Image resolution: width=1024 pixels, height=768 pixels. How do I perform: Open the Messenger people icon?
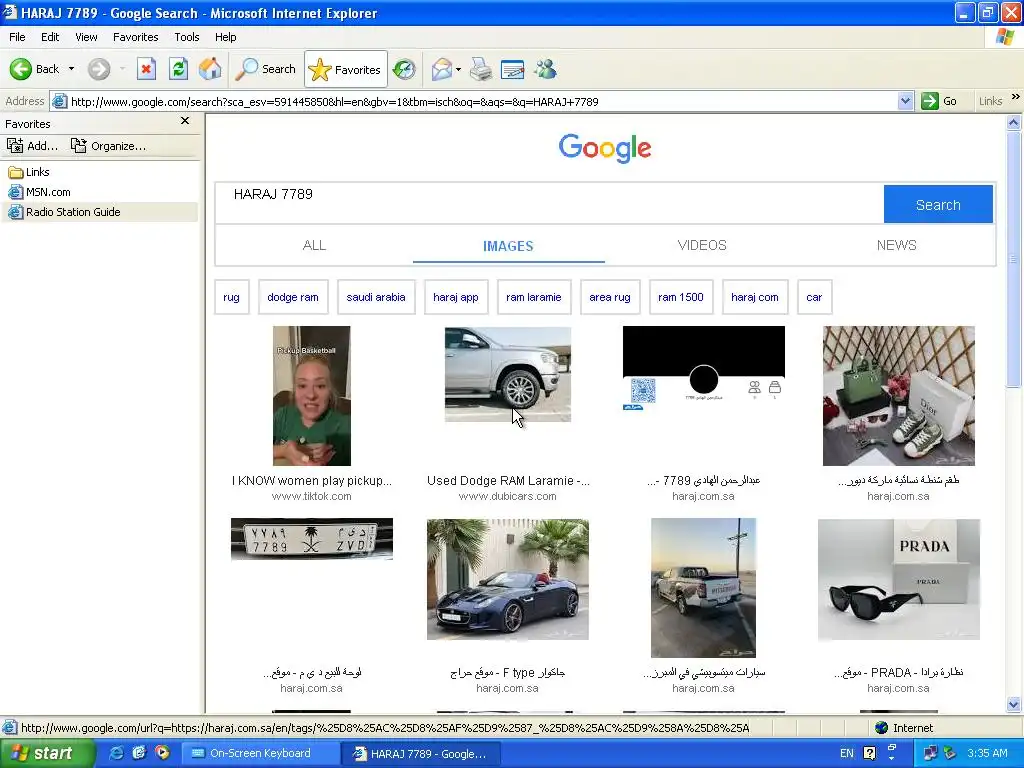tap(545, 69)
